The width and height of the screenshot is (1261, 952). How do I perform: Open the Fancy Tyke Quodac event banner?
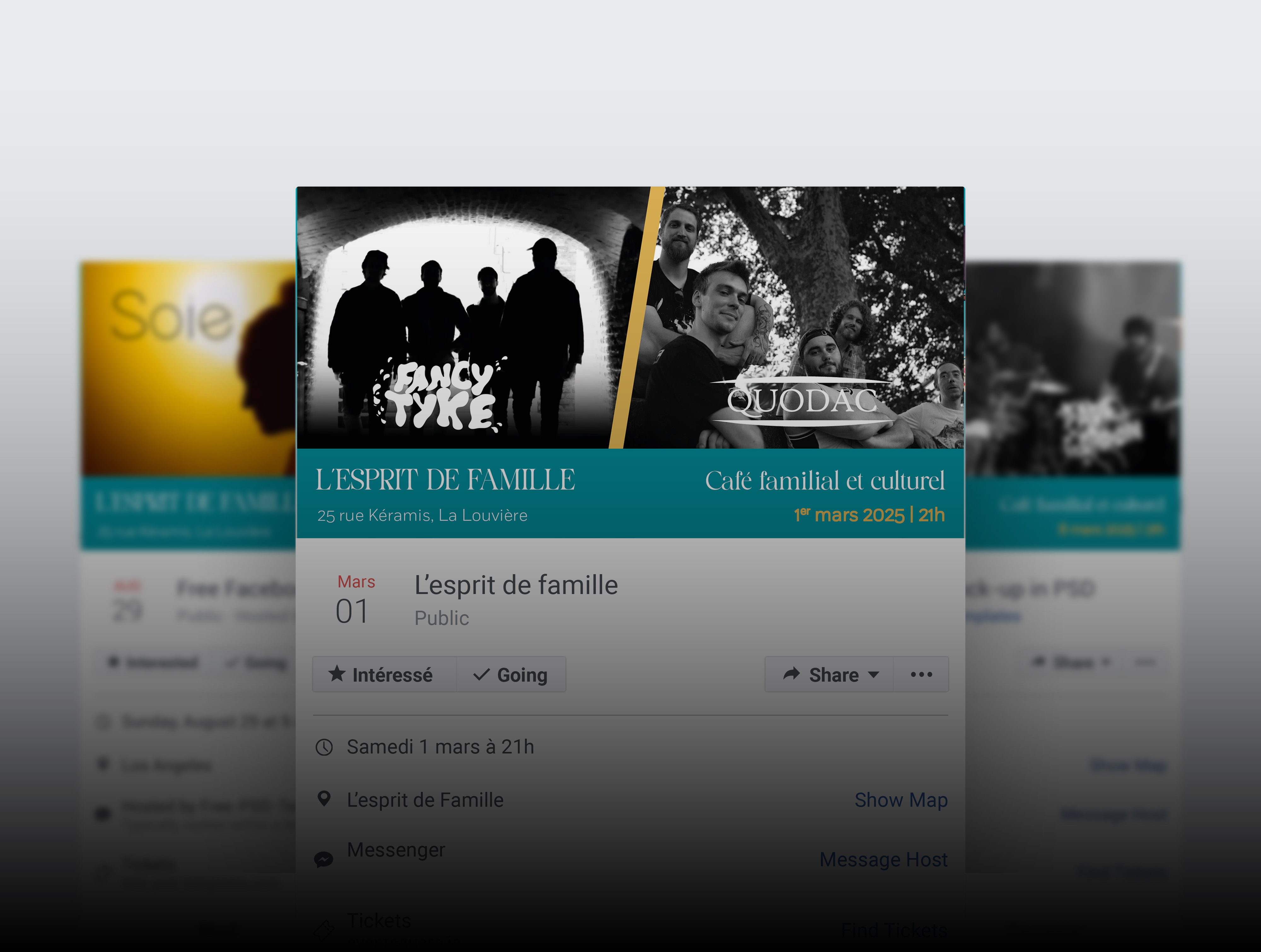tap(630, 362)
